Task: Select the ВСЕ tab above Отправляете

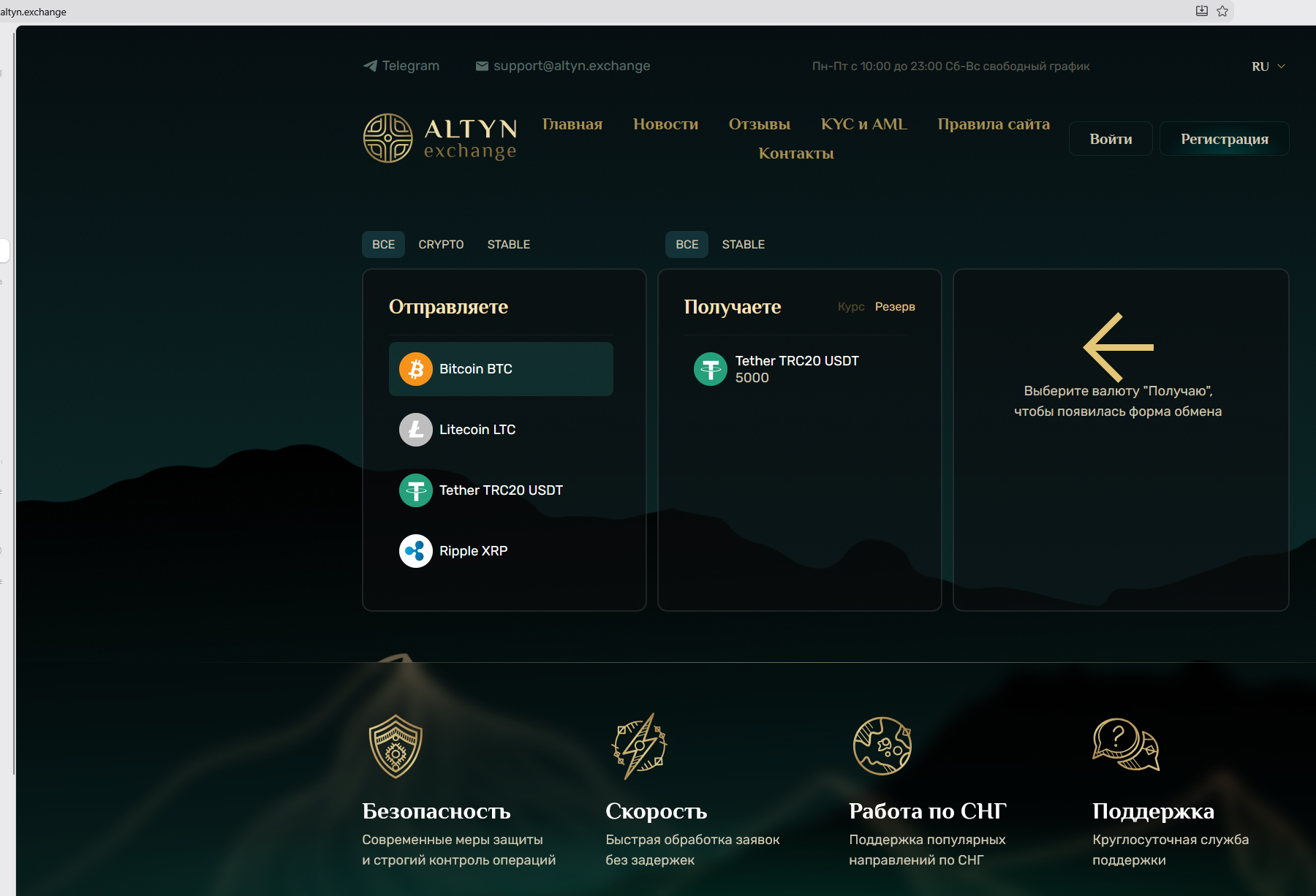Action: [383, 245]
